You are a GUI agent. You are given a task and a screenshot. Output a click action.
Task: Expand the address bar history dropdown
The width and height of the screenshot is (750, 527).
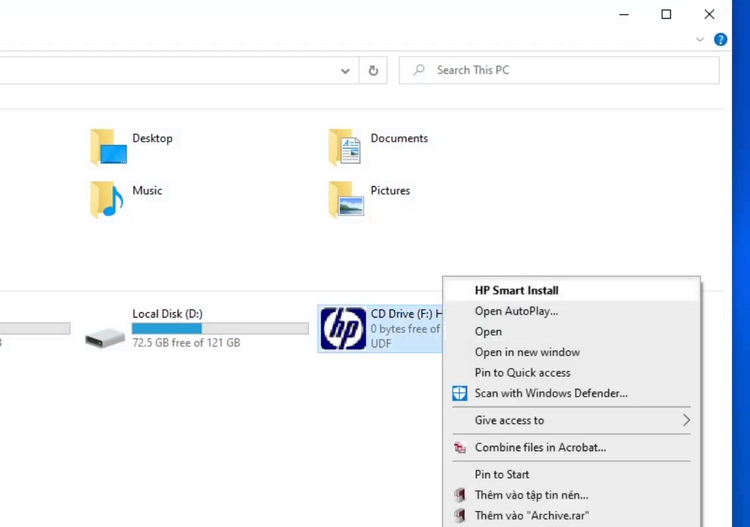tap(345, 71)
